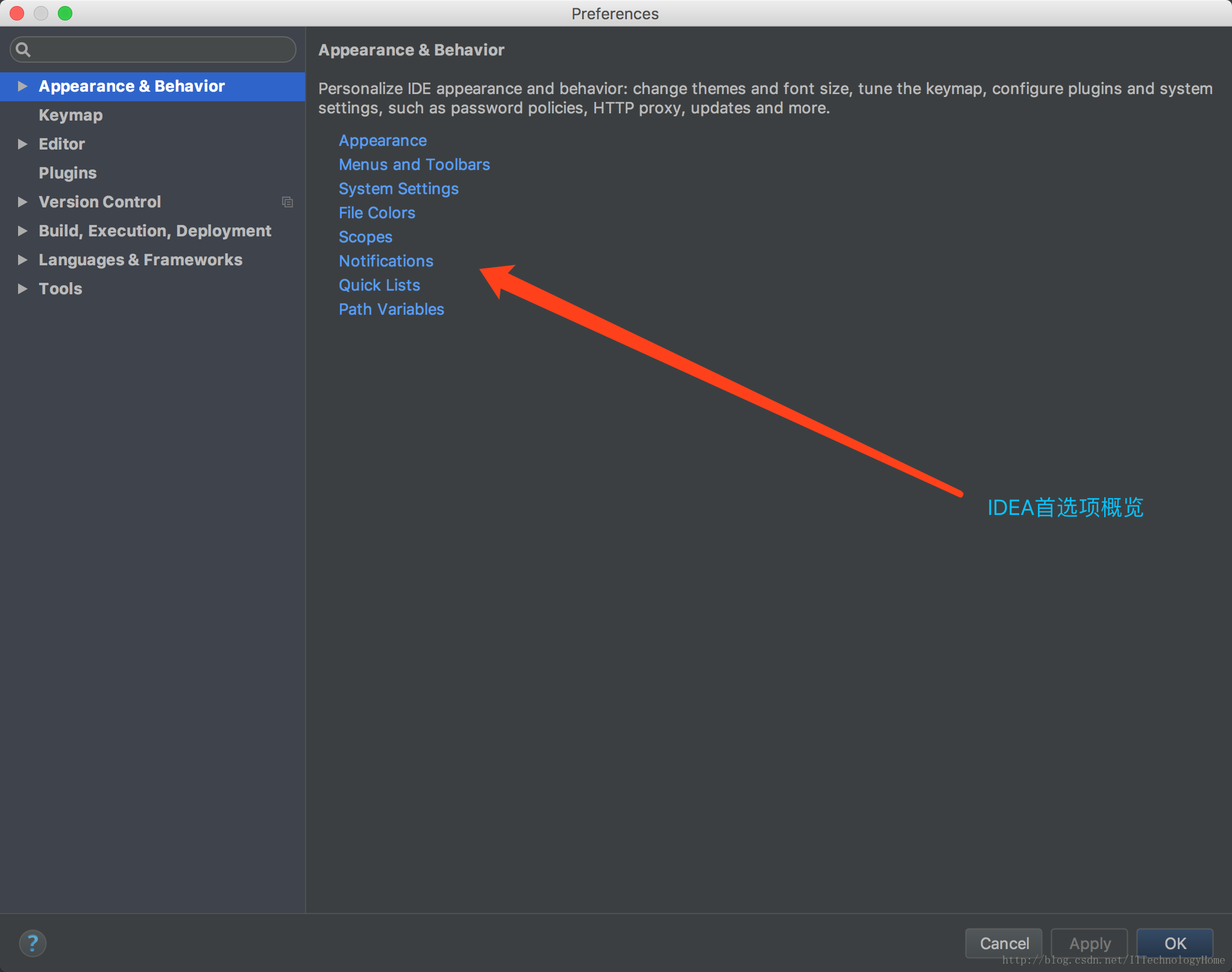Expand the Tools tree arrow
1232x972 pixels.
coord(22,289)
